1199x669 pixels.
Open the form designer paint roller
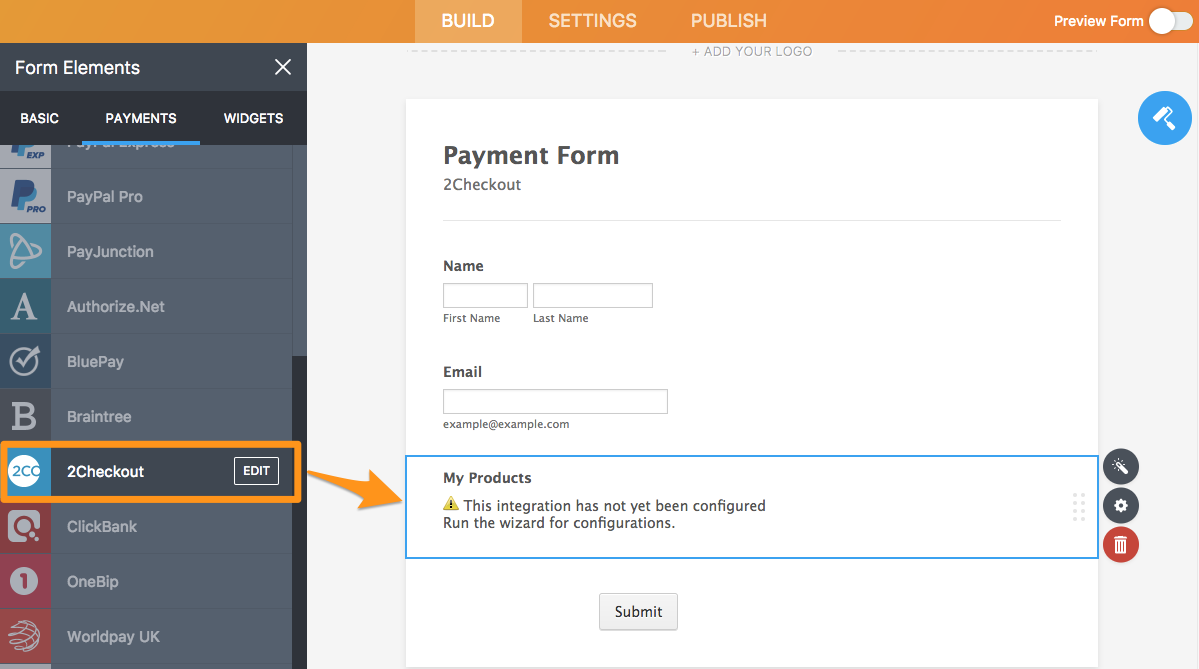[x=1164, y=118]
